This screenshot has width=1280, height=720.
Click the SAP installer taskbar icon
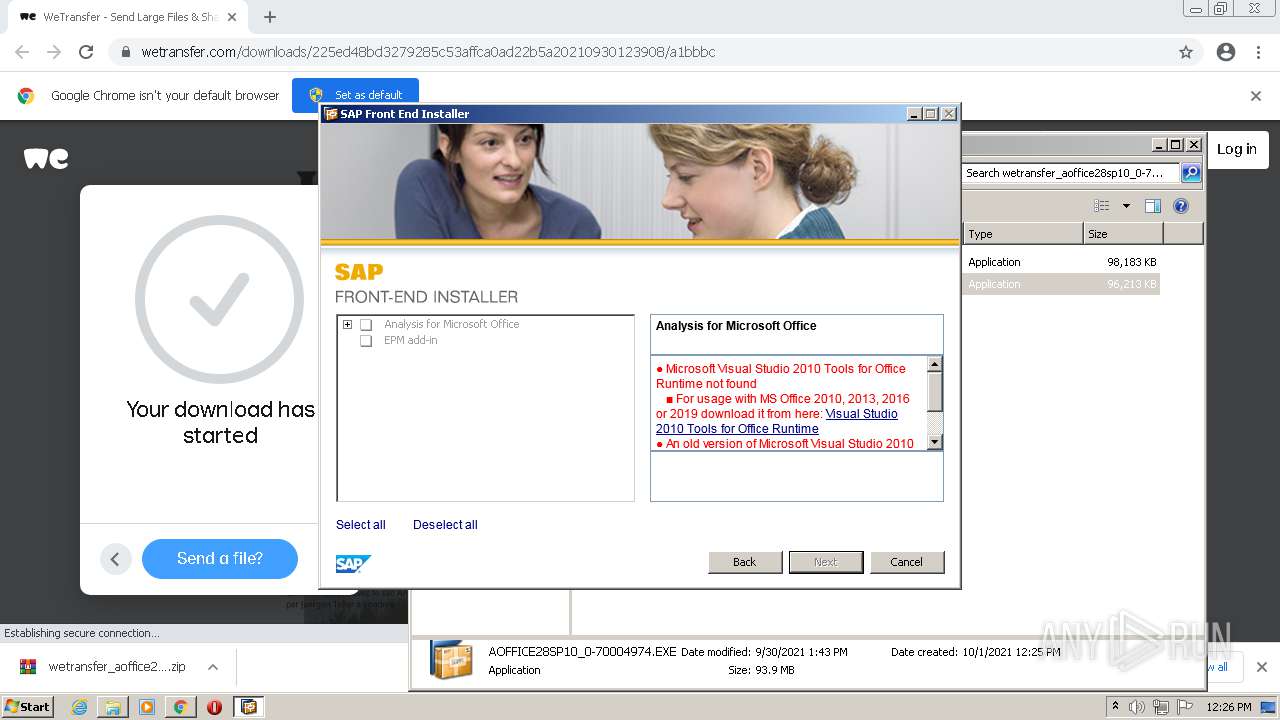tap(249, 707)
